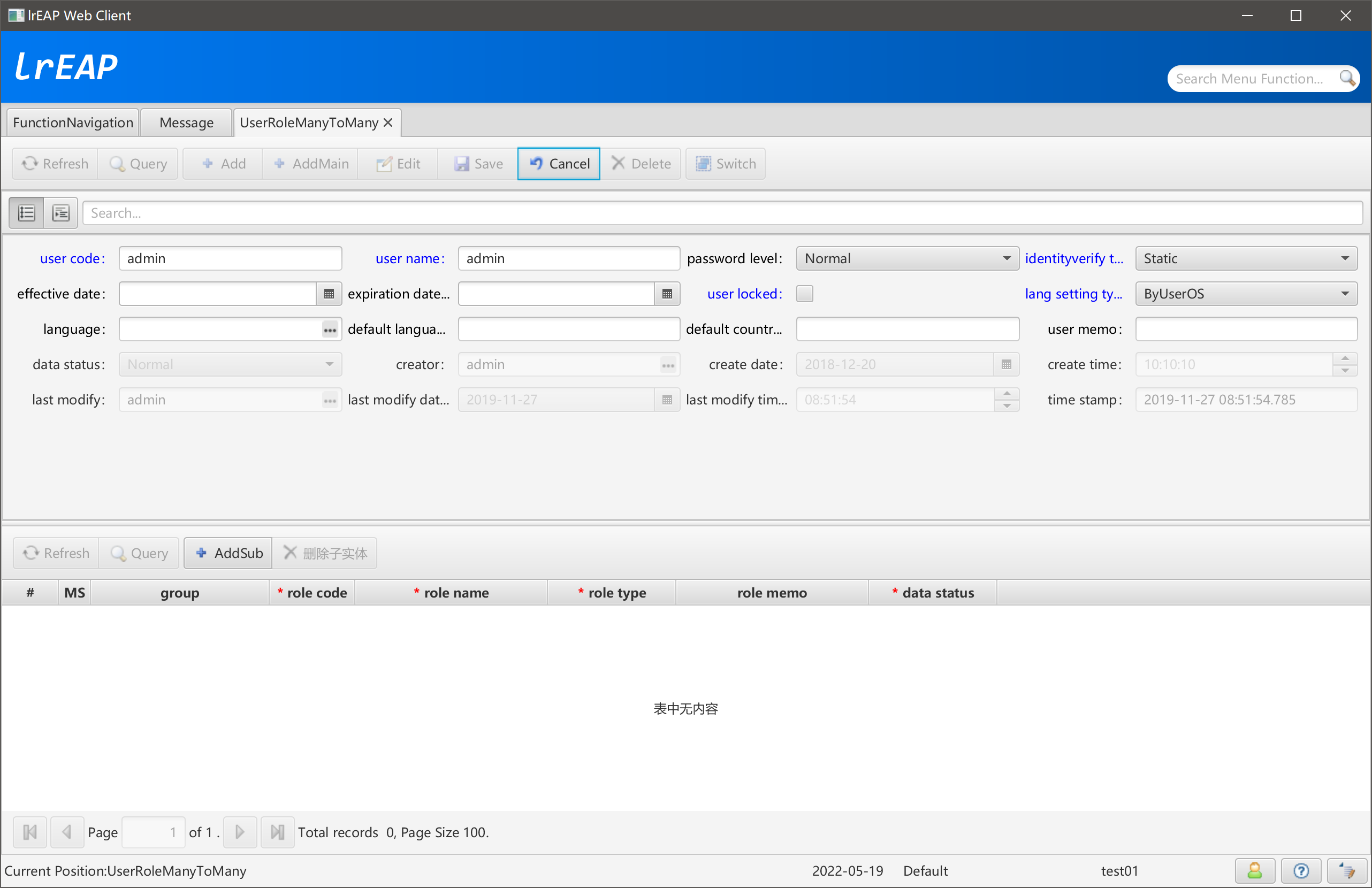
Task: Increase last modify time spinner value
Action: click(1007, 394)
